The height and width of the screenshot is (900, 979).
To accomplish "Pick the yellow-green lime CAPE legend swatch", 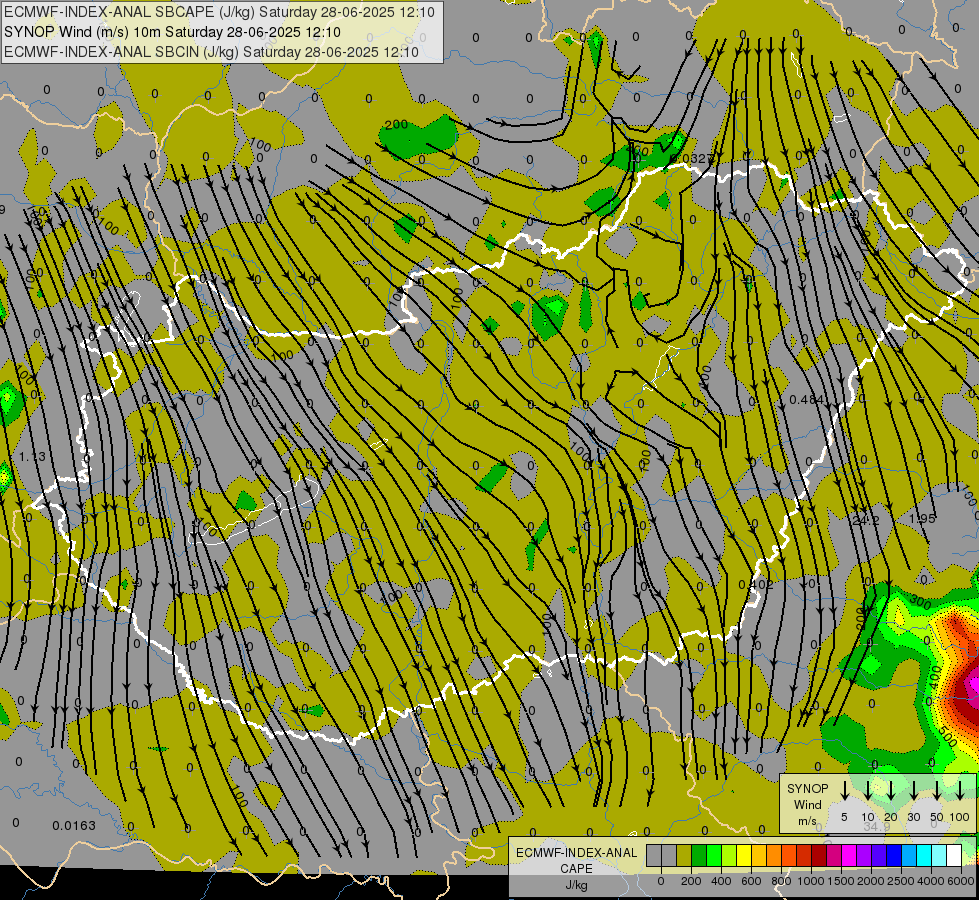I will [729, 855].
